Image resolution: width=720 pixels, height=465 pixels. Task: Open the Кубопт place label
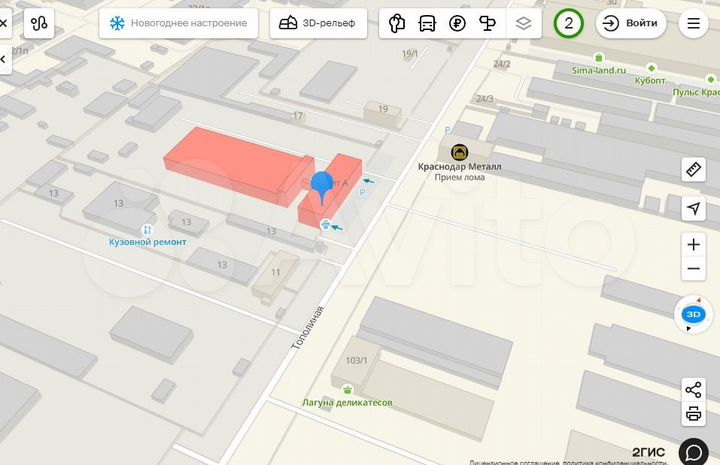point(651,80)
